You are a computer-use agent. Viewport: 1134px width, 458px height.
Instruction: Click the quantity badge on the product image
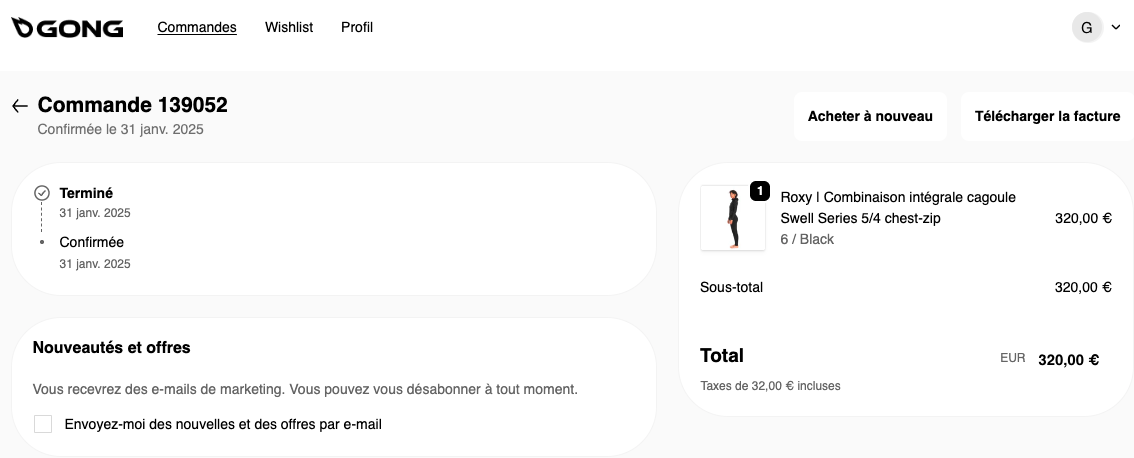click(x=760, y=191)
